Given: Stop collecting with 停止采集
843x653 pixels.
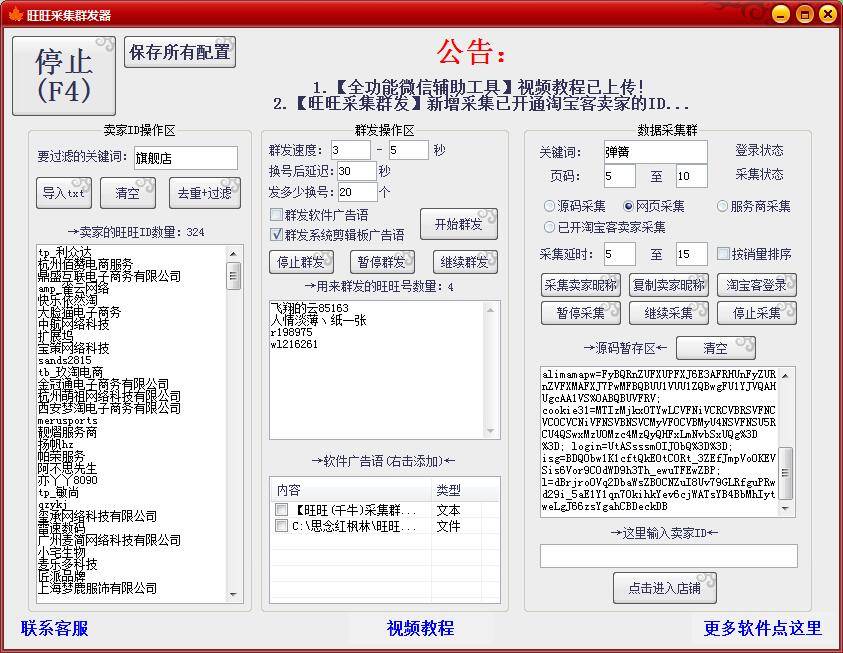Looking at the screenshot, I should pyautogui.click(x=757, y=313).
